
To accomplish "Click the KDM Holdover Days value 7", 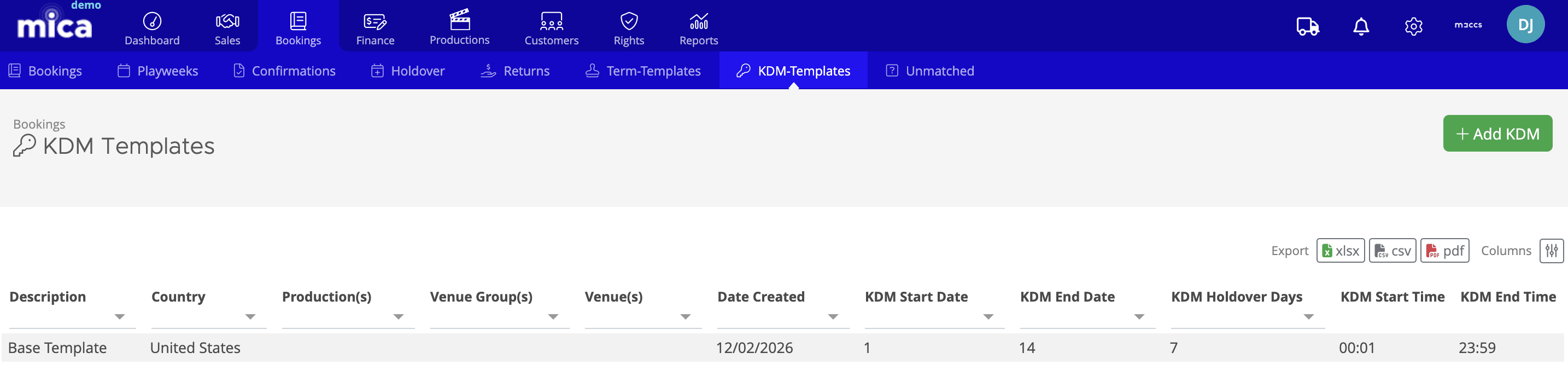I will click(1174, 348).
